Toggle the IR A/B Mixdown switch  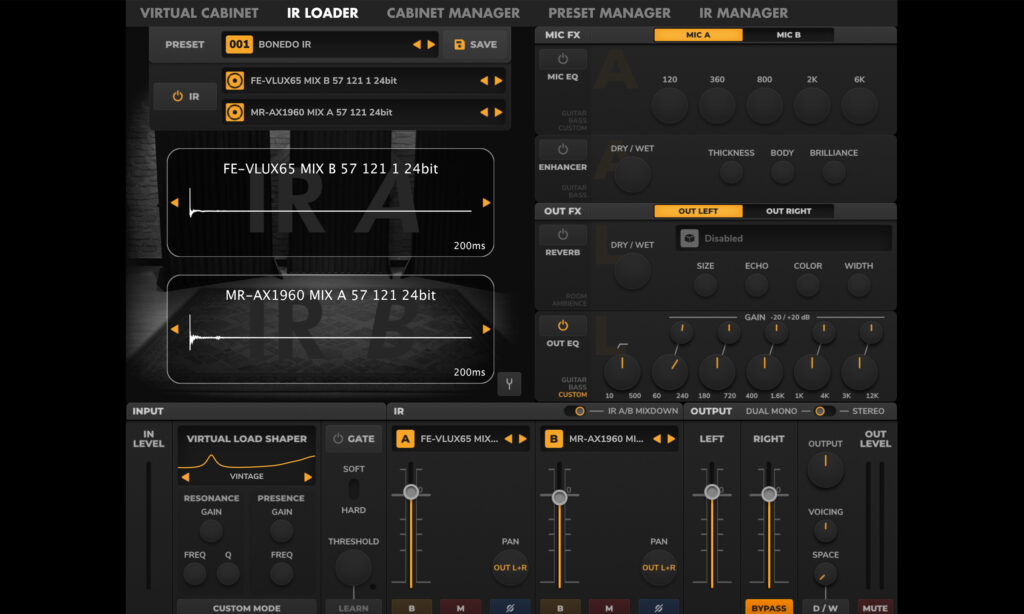(577, 411)
